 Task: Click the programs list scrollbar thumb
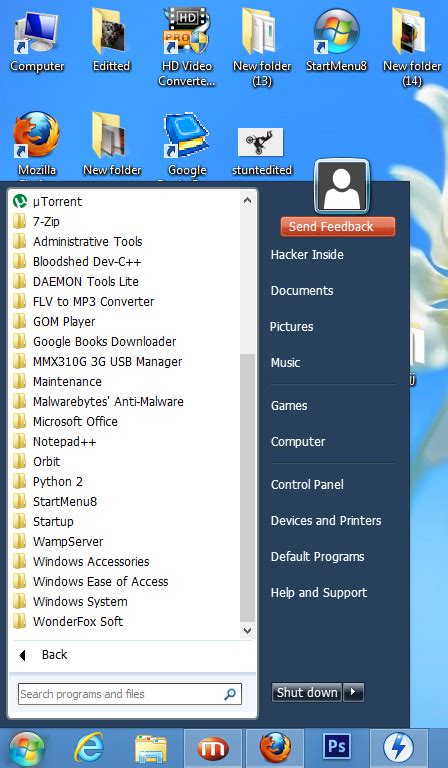point(248,487)
